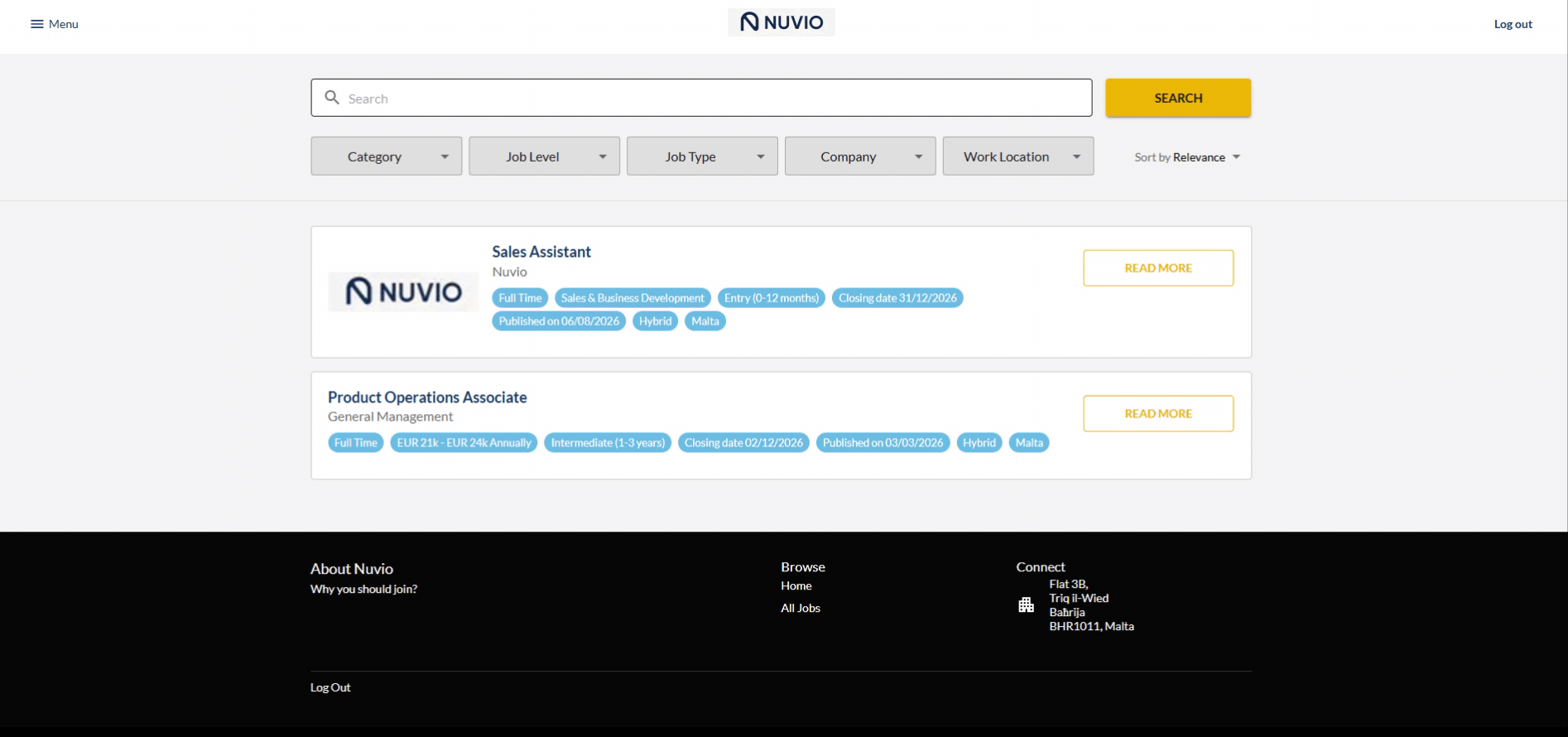Click the Hybrid tag on Sales Assistant

click(655, 321)
